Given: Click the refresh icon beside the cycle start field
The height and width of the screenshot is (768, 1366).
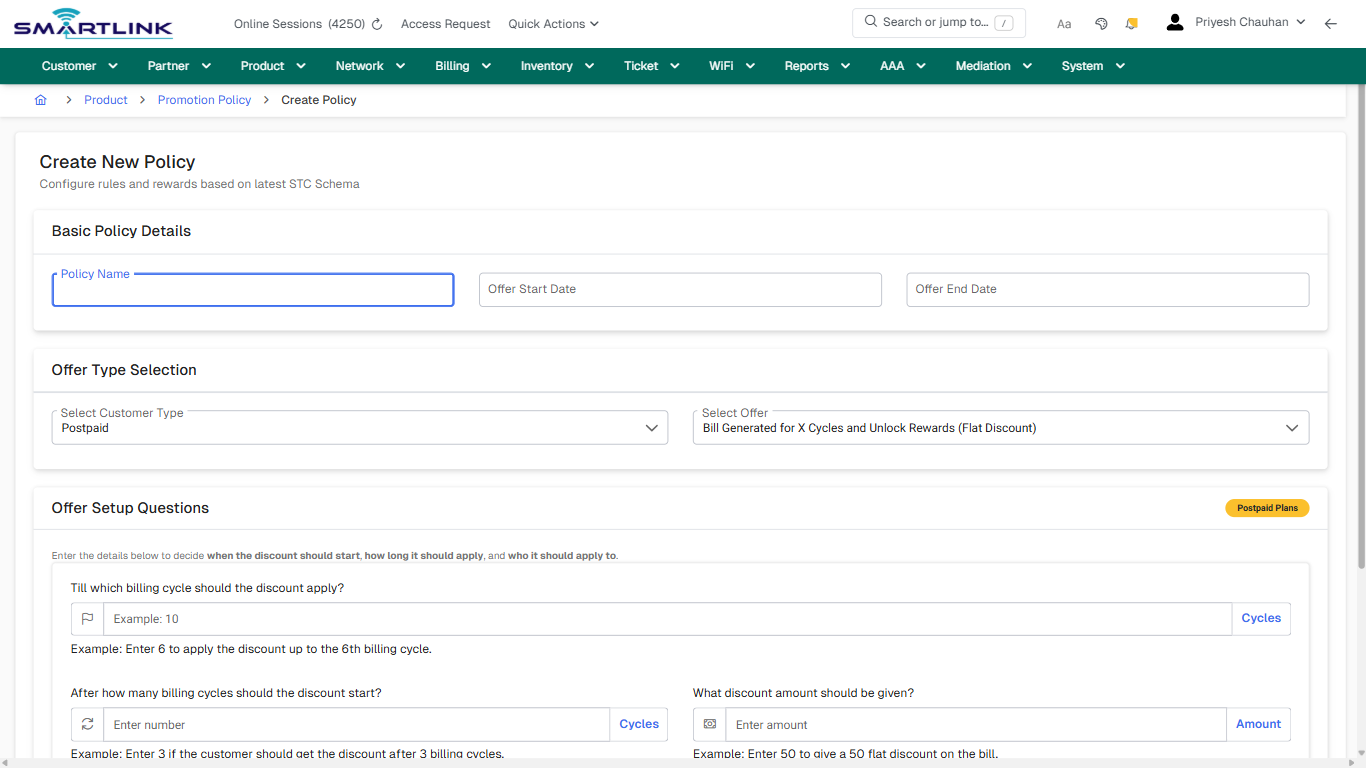Looking at the screenshot, I should (x=87, y=724).
